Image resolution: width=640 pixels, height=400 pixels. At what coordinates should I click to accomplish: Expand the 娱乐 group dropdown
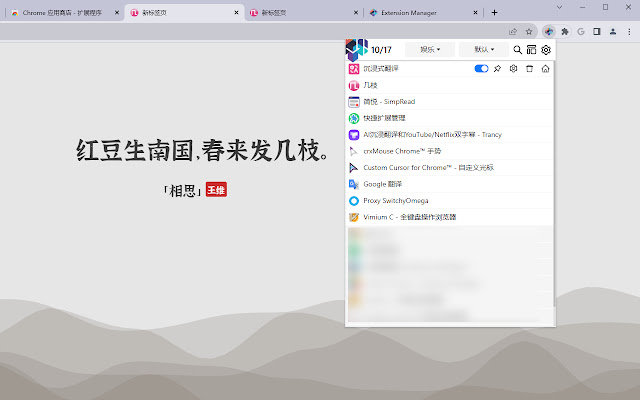coord(430,49)
